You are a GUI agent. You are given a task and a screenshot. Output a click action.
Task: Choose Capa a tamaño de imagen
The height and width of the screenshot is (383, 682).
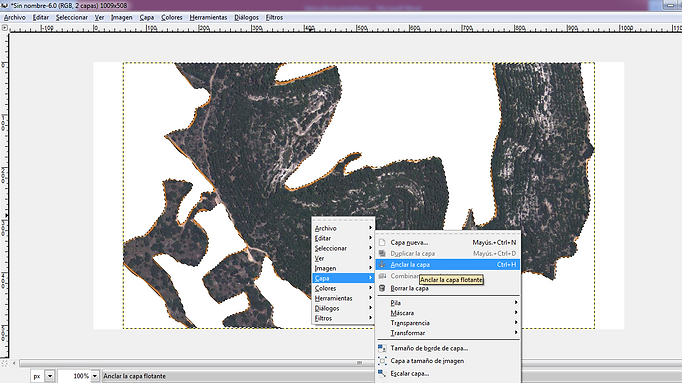[448, 361]
